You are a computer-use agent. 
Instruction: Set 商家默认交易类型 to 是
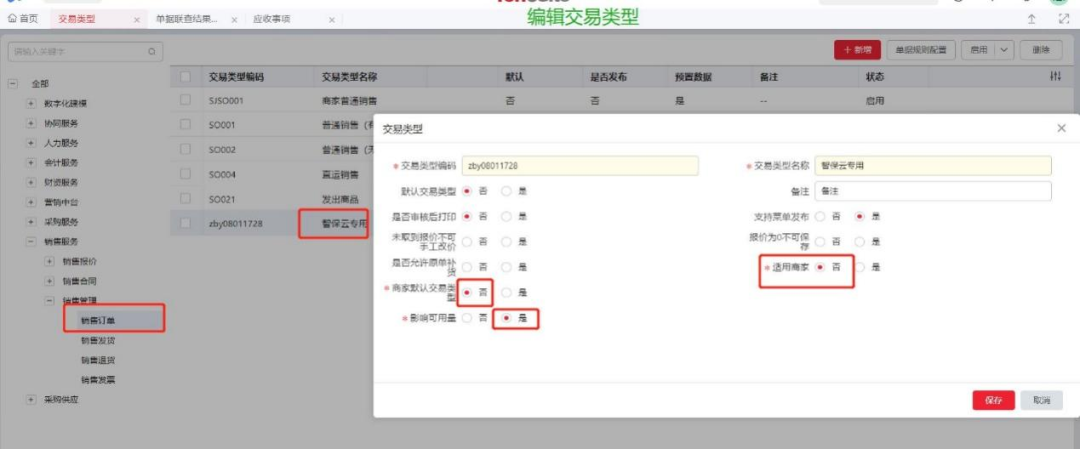coord(506,293)
